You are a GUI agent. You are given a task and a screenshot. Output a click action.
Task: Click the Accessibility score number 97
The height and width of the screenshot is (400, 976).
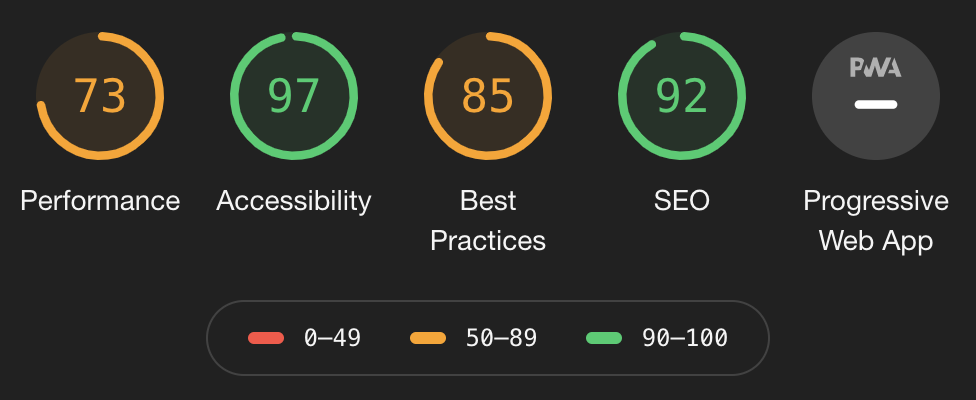294,96
